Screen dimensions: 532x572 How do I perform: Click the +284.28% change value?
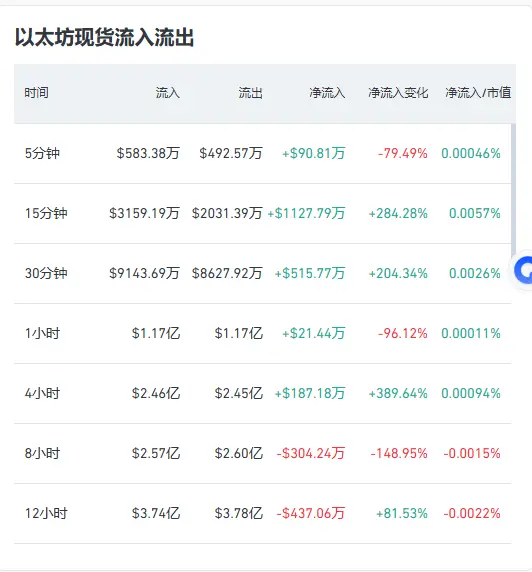(x=398, y=213)
